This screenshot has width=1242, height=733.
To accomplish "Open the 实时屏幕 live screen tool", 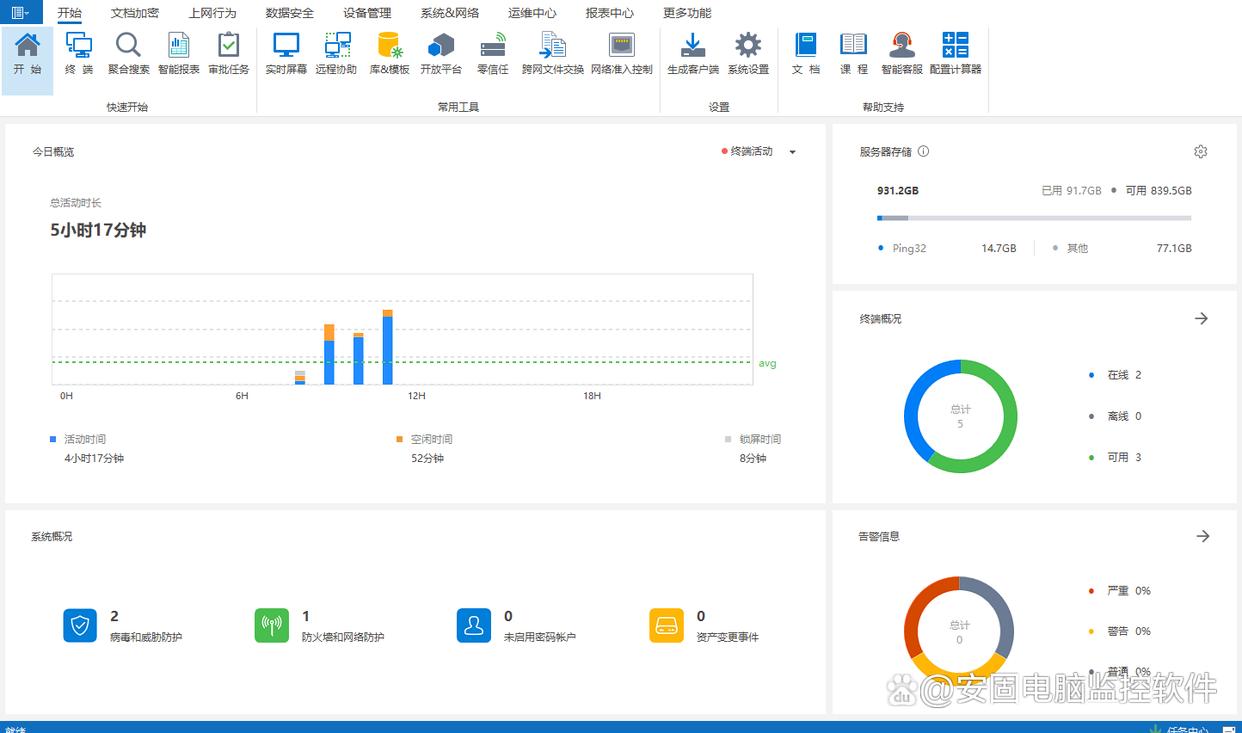I will tap(286, 53).
